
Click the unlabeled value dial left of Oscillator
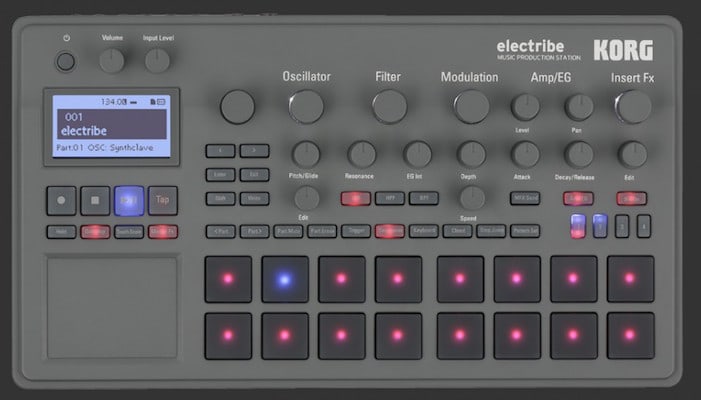click(237, 107)
